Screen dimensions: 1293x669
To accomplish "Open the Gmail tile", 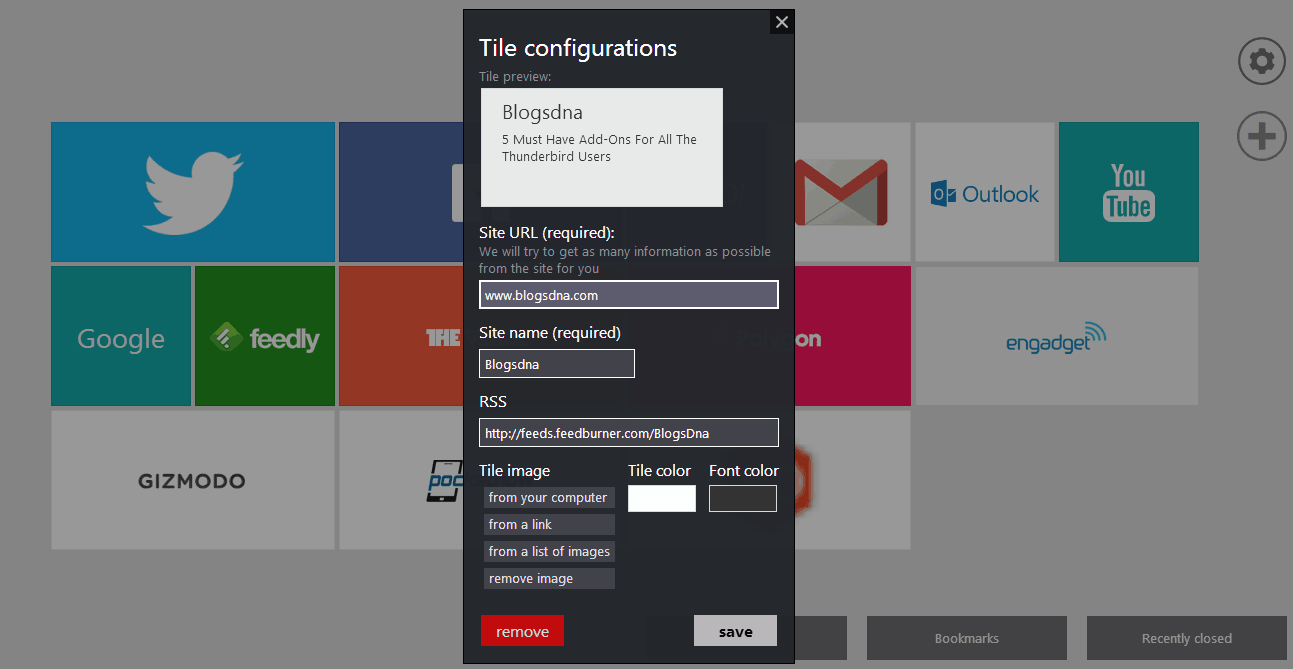I will (851, 192).
